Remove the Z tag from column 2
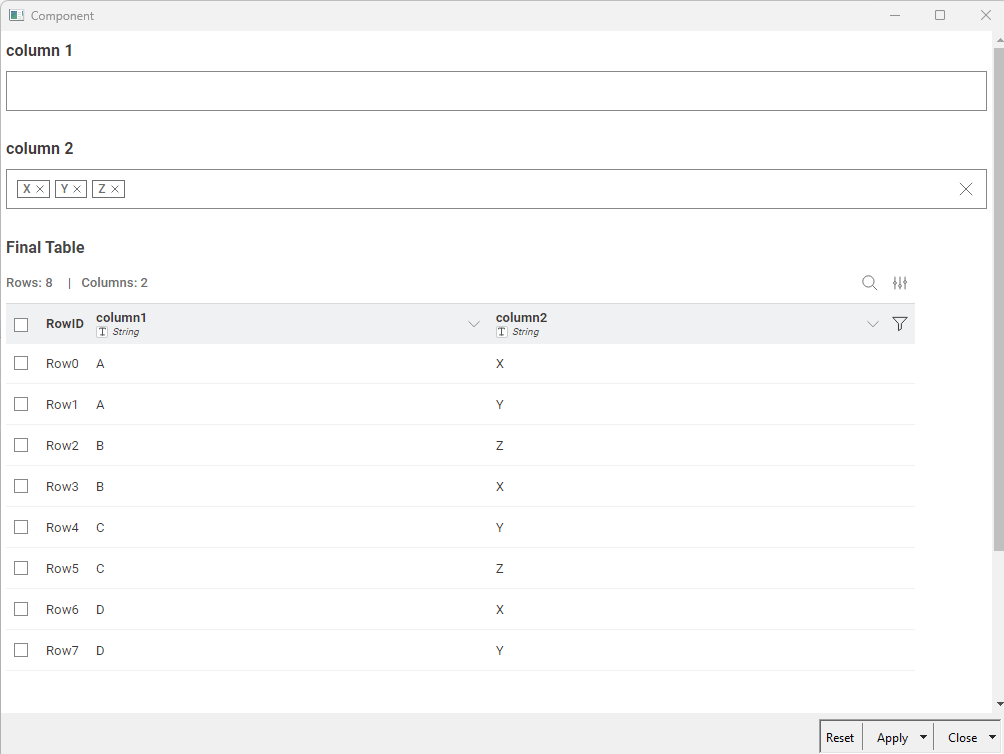The width and height of the screenshot is (1004, 754). click(115, 189)
